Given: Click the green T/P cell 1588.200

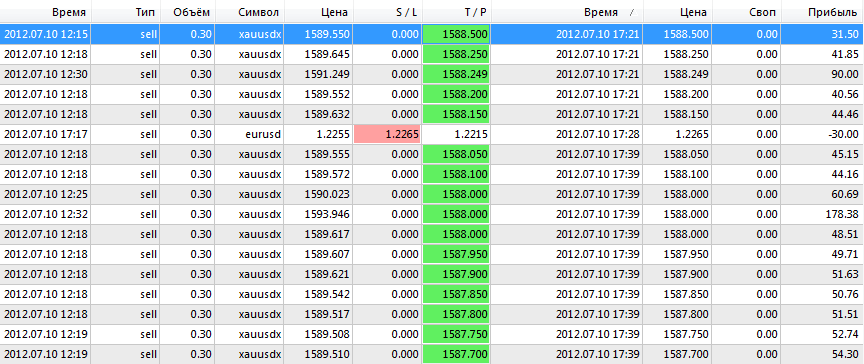Looking at the screenshot, I should [456, 94].
